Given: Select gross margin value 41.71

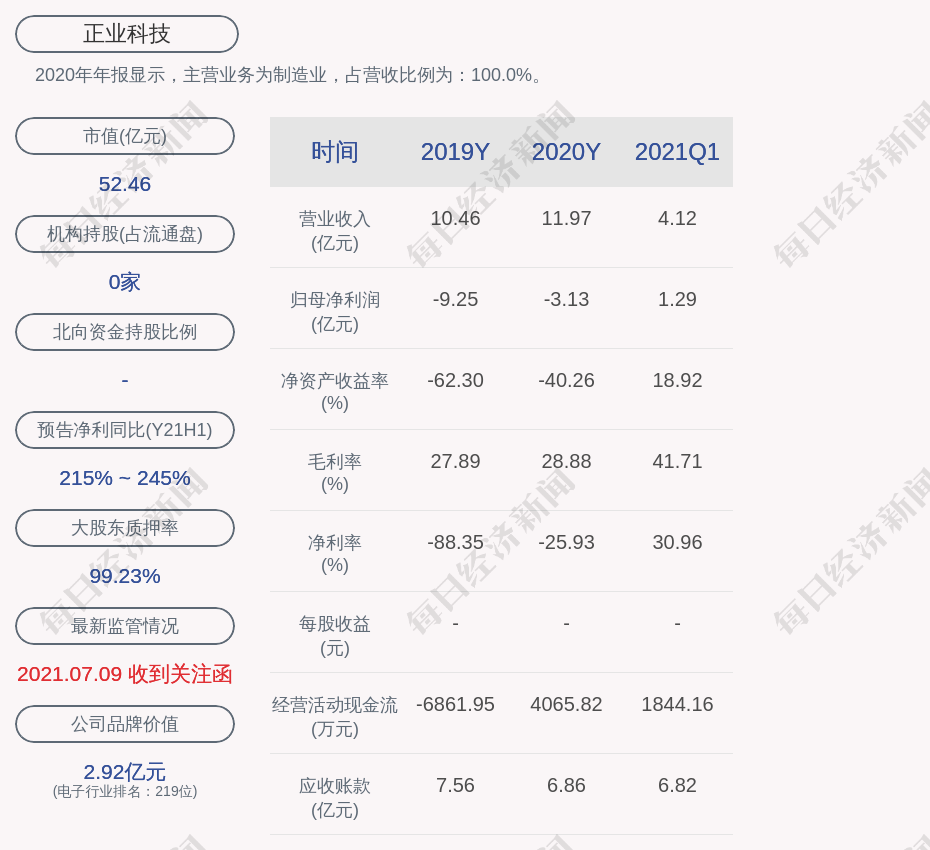Looking at the screenshot, I should pos(677,461).
